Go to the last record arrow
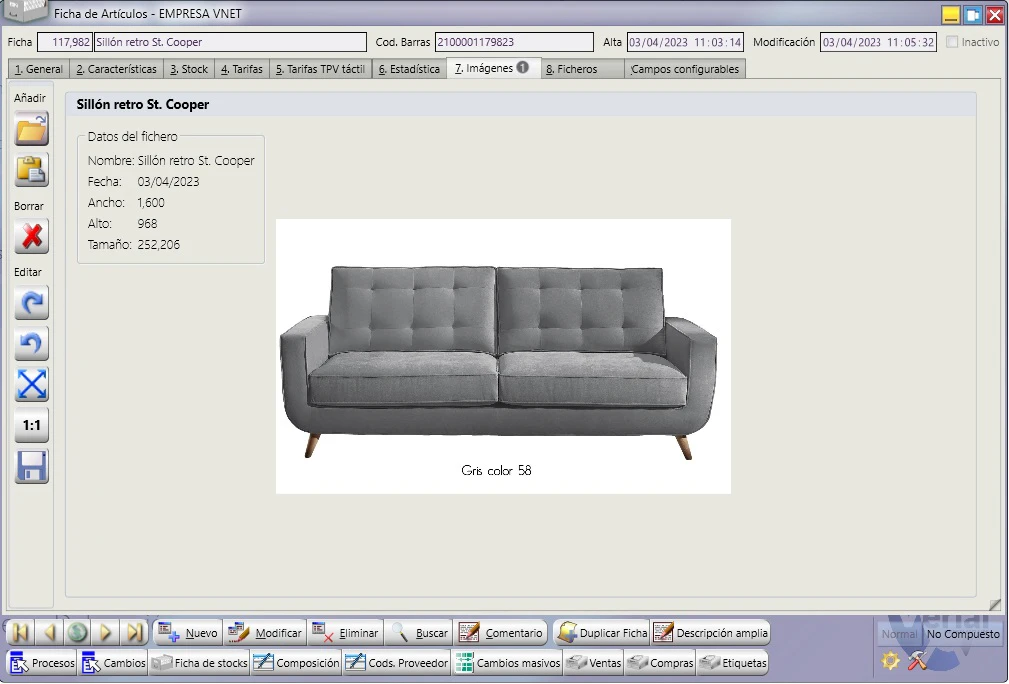 [x=134, y=633]
